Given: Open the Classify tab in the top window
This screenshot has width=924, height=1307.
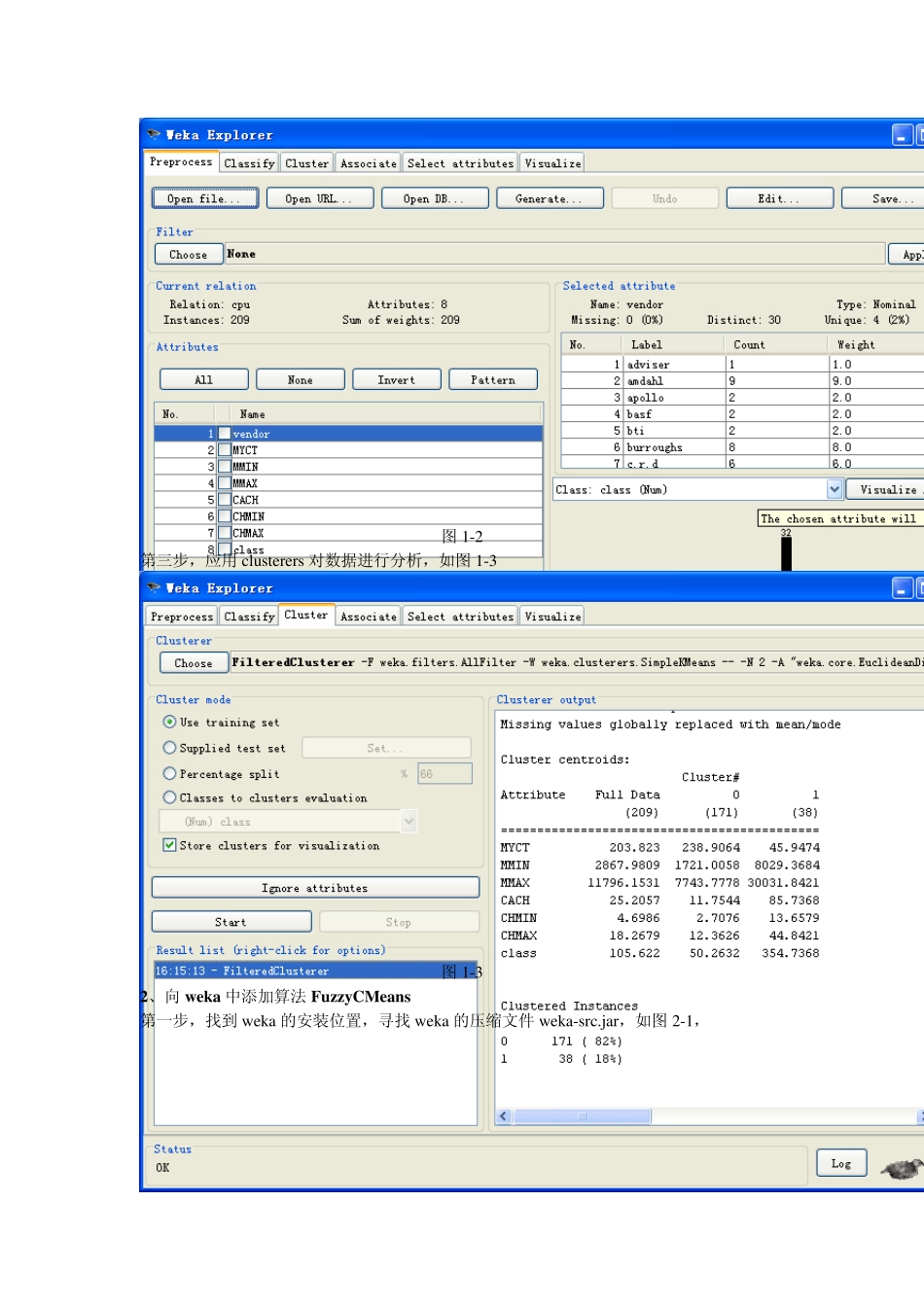Looking at the screenshot, I should pyautogui.click(x=249, y=163).
